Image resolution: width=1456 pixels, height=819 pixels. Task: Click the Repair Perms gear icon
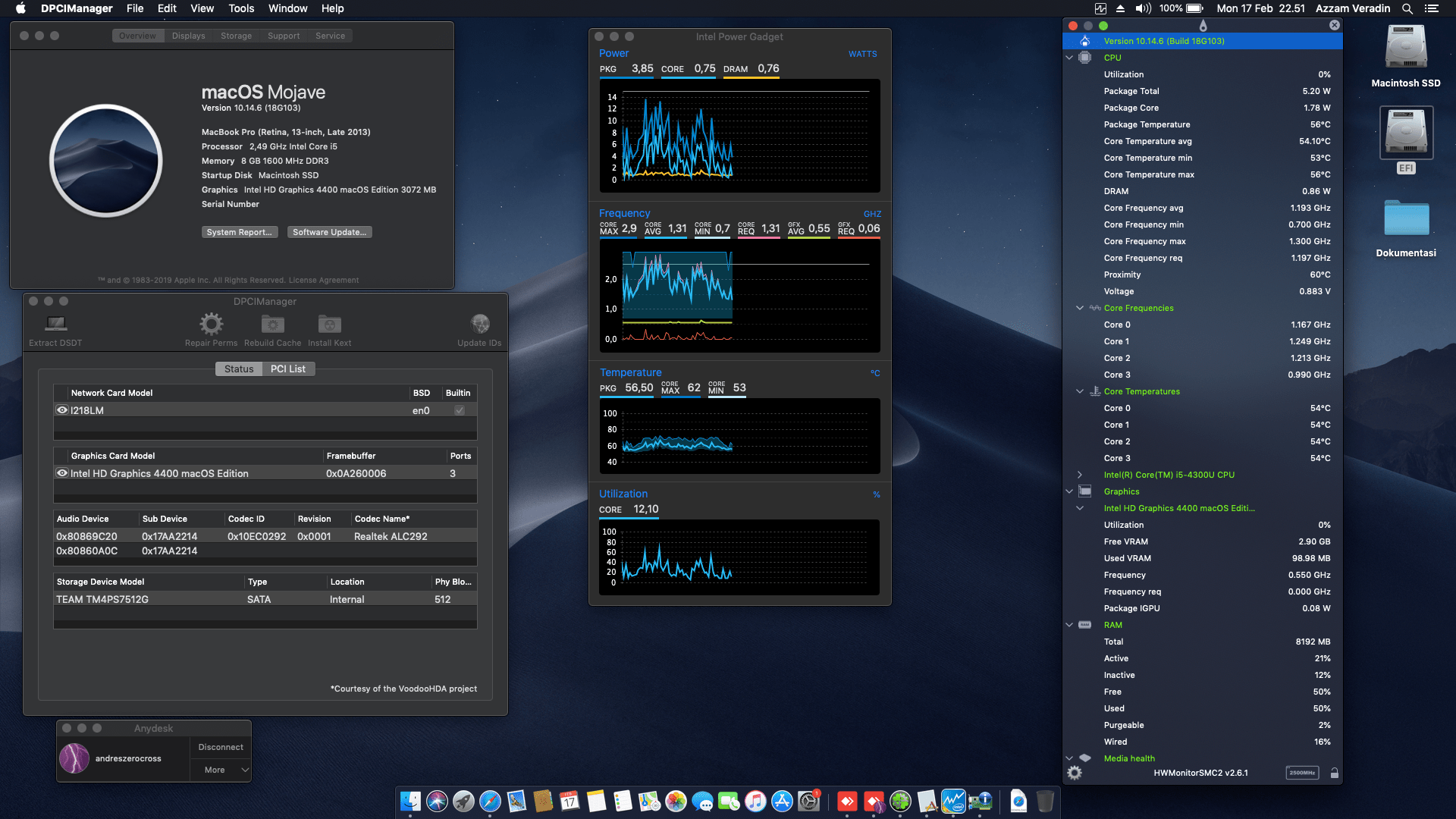211,325
